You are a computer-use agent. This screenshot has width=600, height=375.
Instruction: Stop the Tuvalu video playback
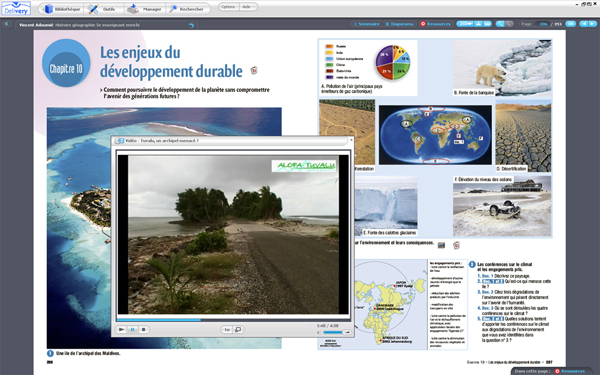143,329
